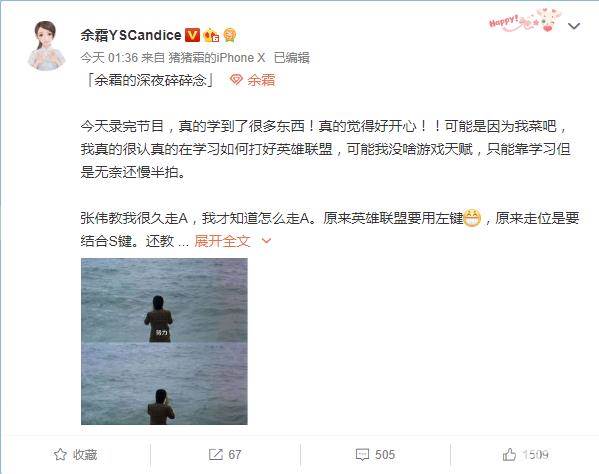This screenshot has width=599, height=474.
Task: Click the gold medal badge icon
Action: (230, 36)
